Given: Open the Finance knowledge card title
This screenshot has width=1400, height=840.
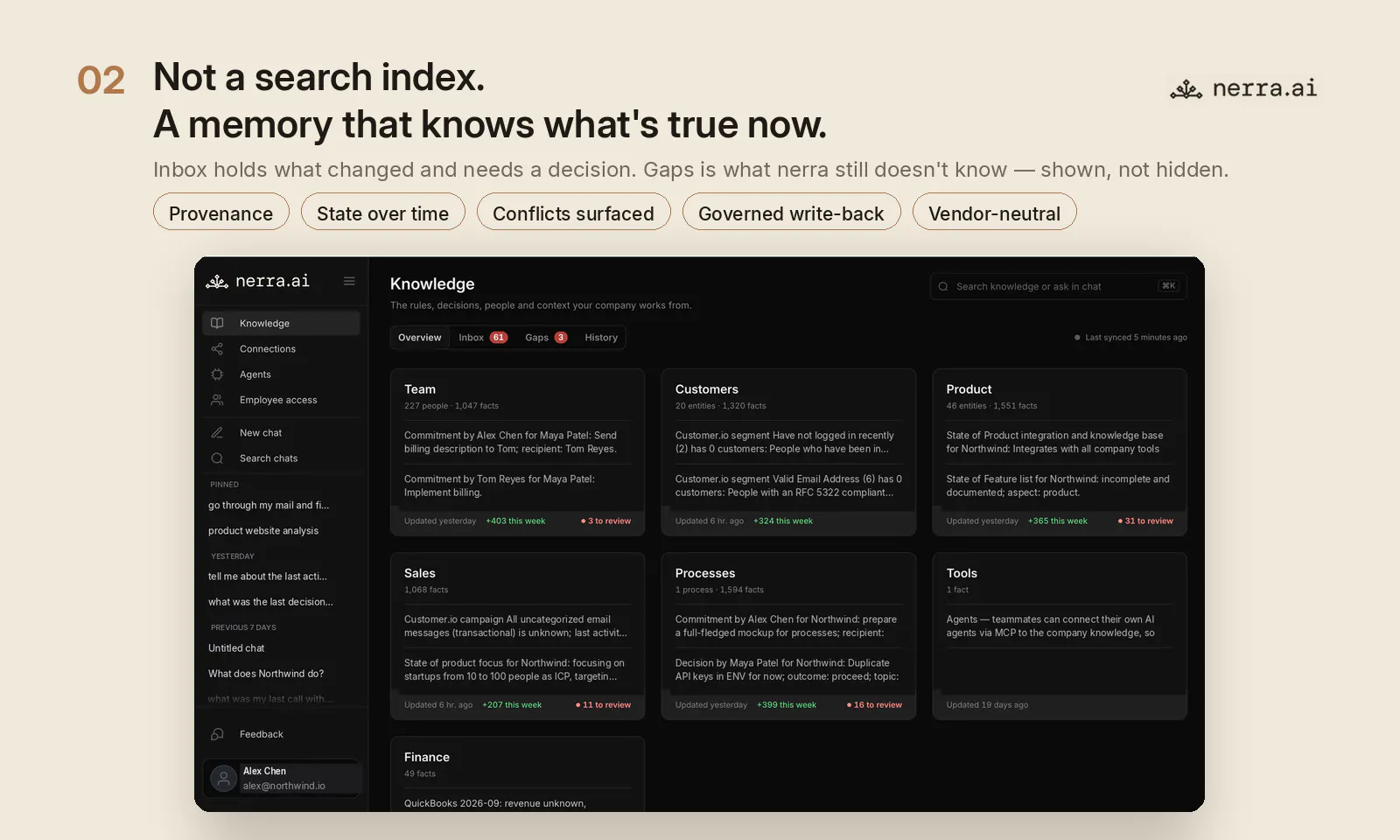Looking at the screenshot, I should tap(427, 757).
